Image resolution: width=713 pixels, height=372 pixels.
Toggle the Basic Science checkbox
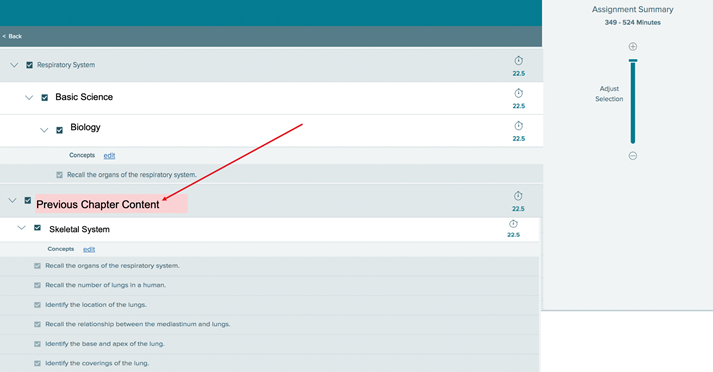[45, 98]
